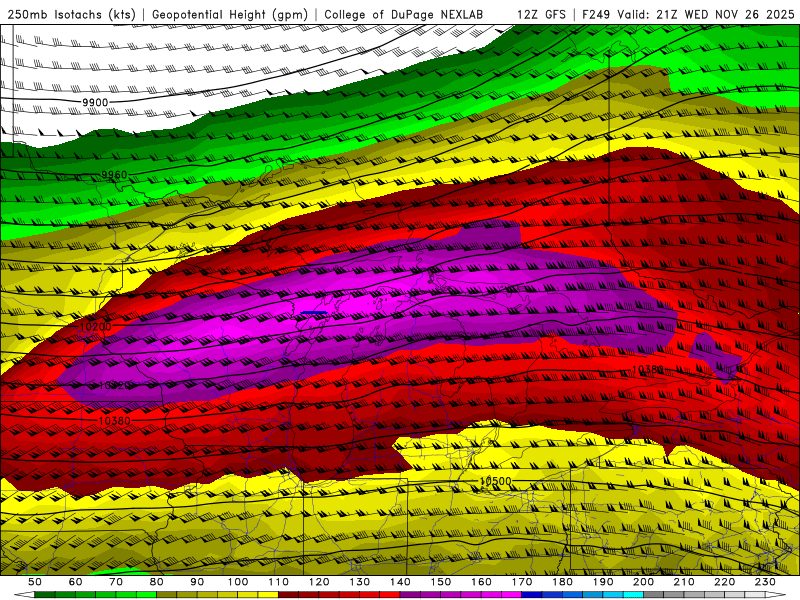Click the cyan swatch just before 200

coord(633,595)
